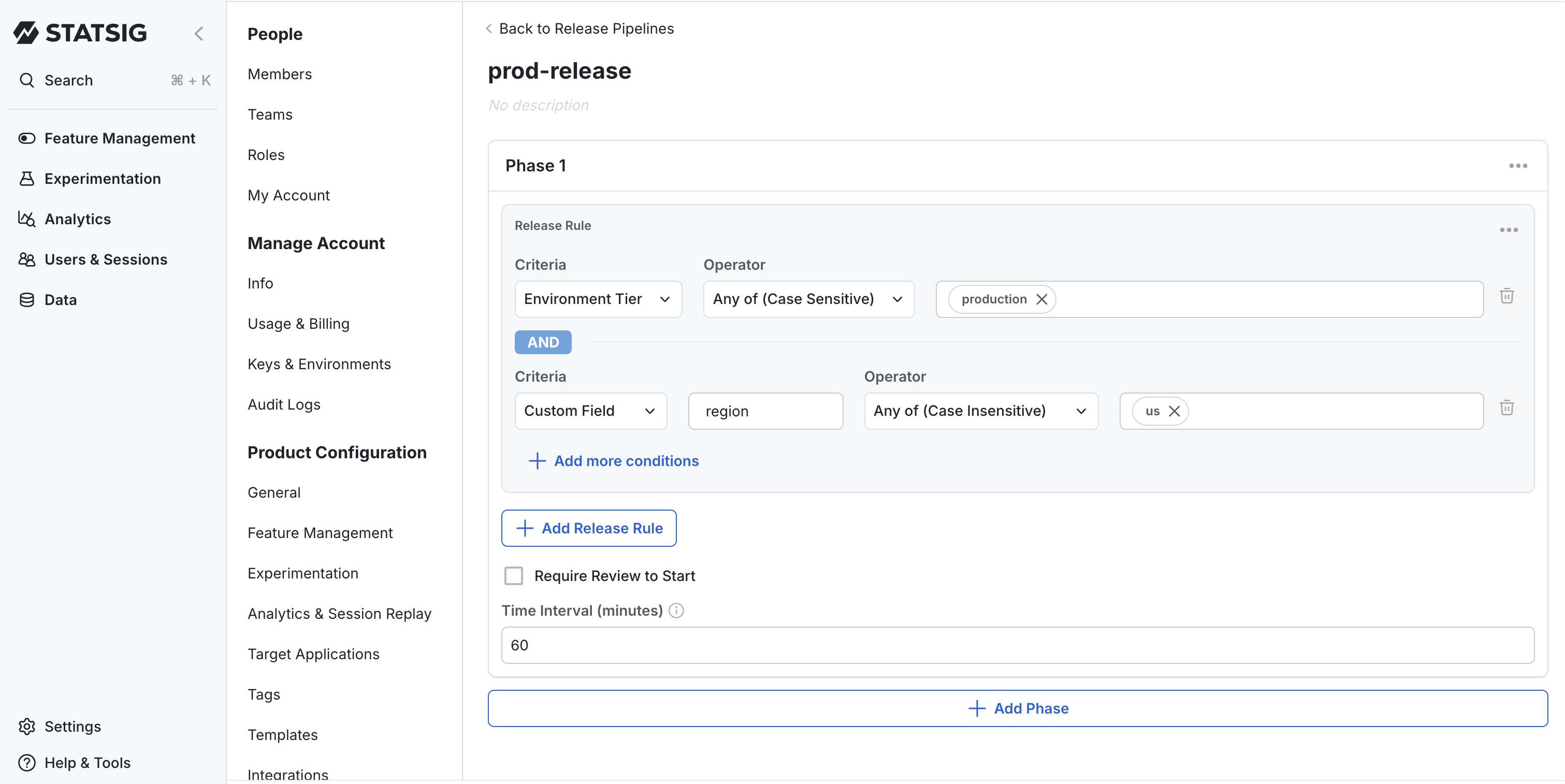The image size is (1565, 784).
Task: Open the Any of (Case Sensitive) operator dropdown
Action: [x=808, y=299]
